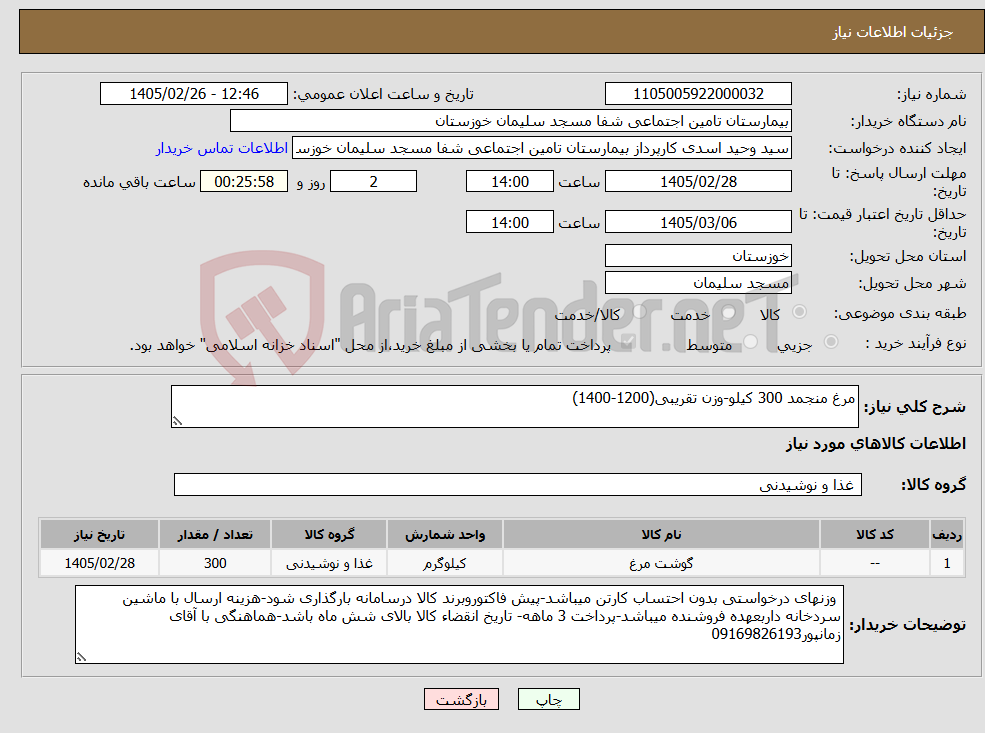
Task: Click the چاپ print button
Action: click(x=548, y=699)
